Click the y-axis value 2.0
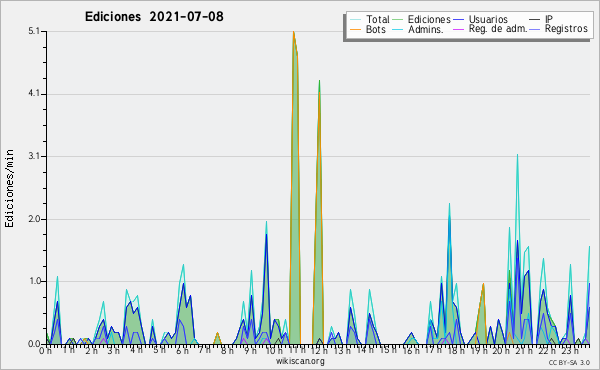The height and width of the screenshot is (370, 600). (x=34, y=219)
